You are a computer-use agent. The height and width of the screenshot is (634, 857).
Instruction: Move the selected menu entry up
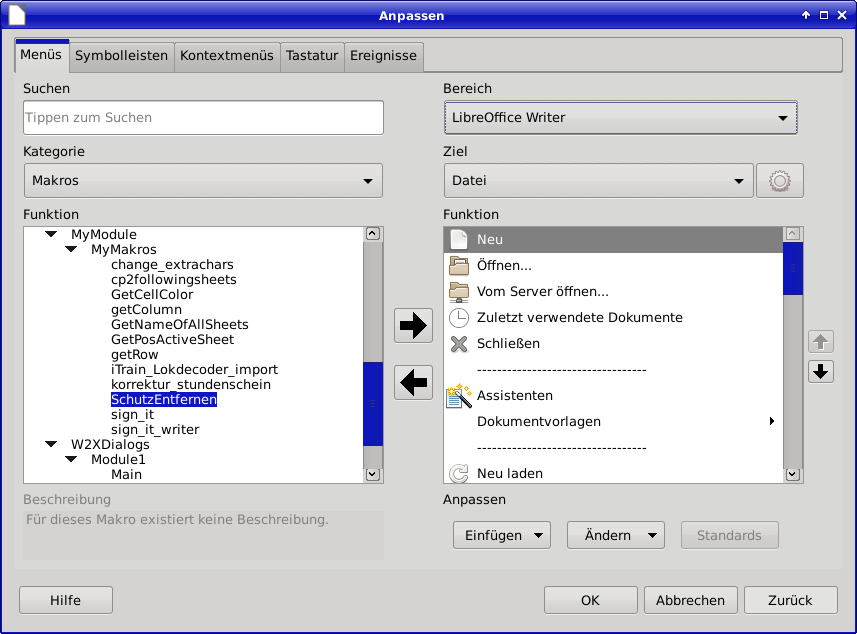click(x=820, y=342)
